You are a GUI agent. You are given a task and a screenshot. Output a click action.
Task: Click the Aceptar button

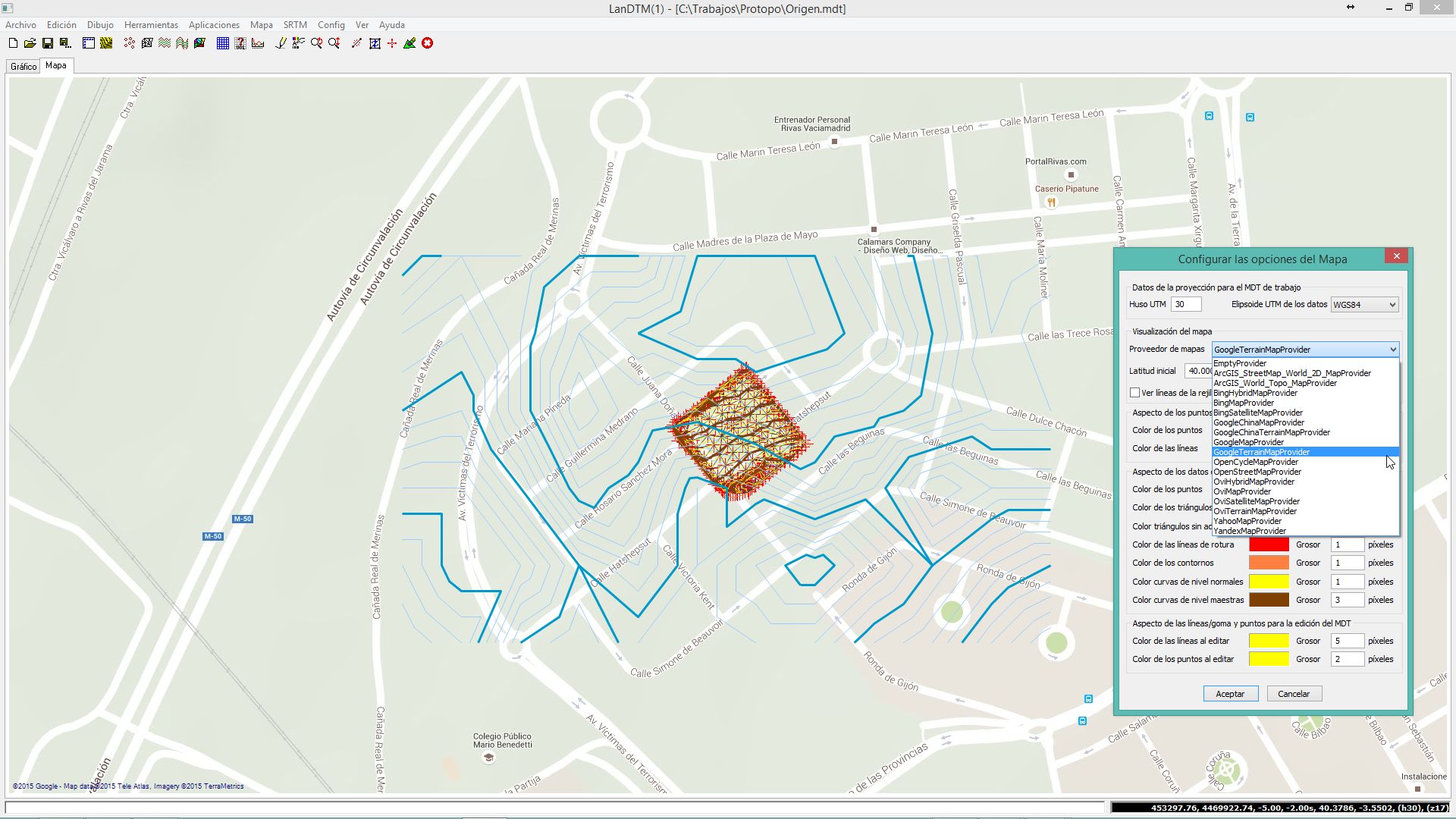click(x=1230, y=694)
